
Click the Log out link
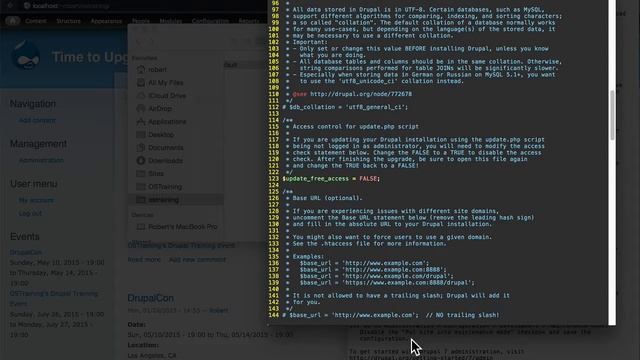tap(30, 213)
